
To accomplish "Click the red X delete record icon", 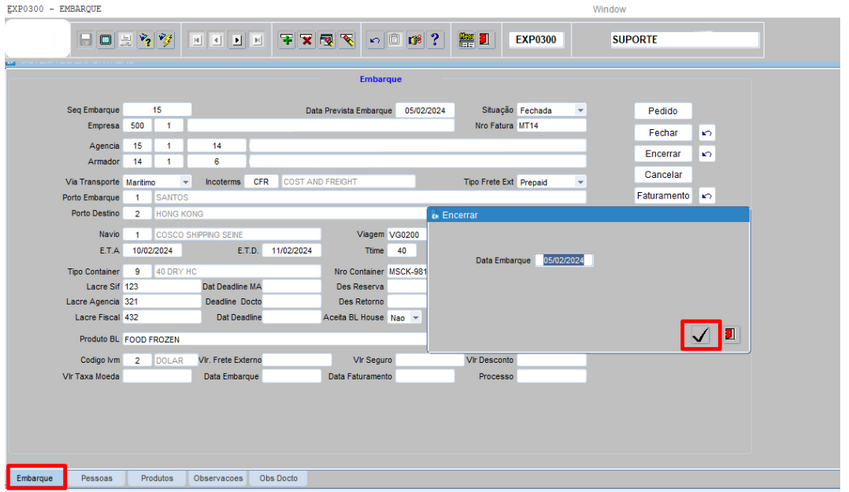I will coord(307,40).
